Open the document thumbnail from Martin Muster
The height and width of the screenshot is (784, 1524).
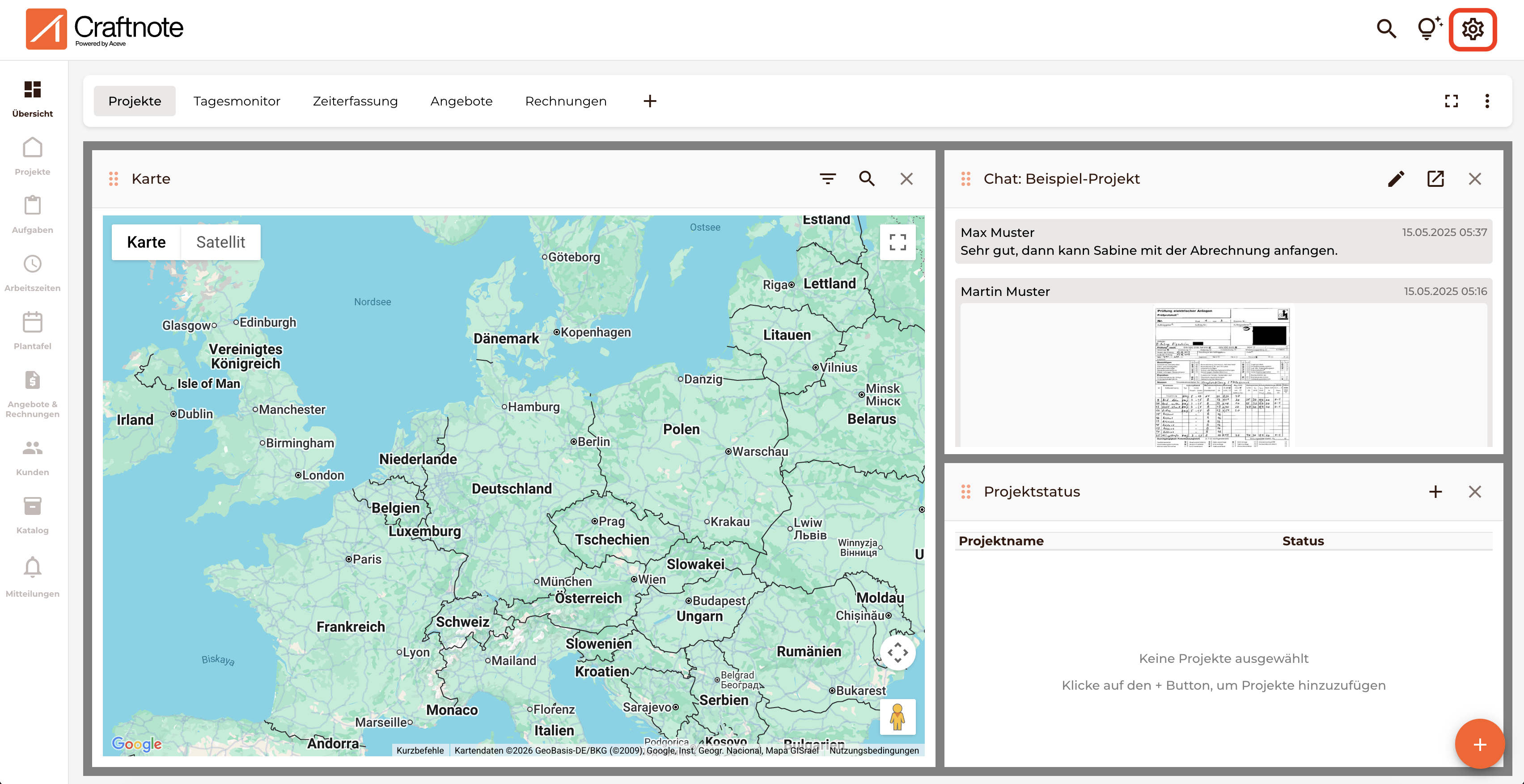coord(1222,376)
